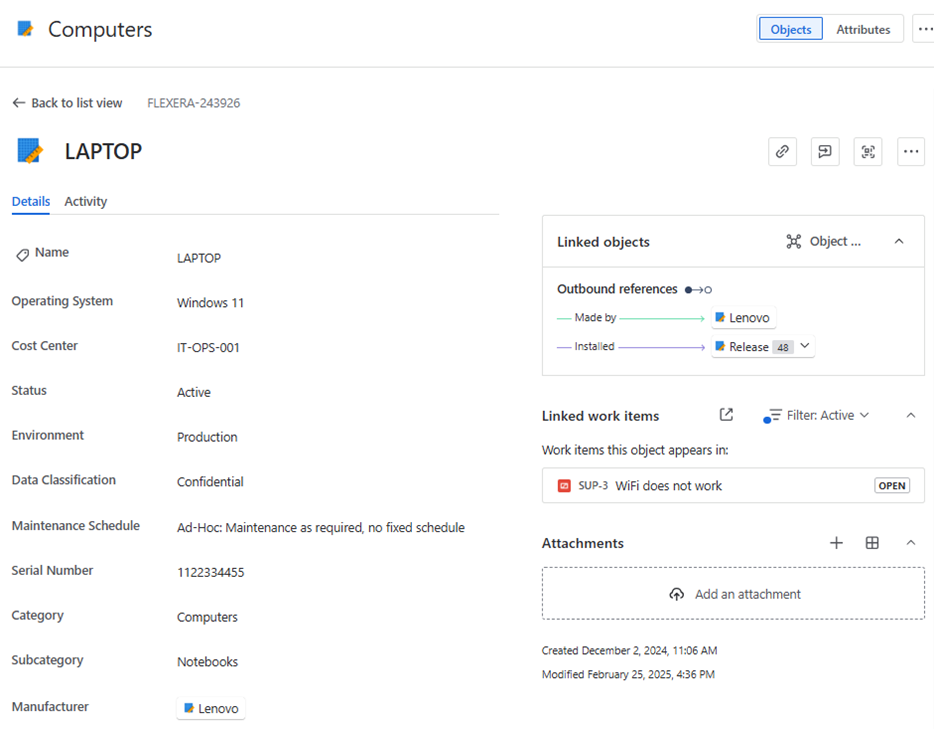This screenshot has width=934, height=729.
Task: Go back to list view
Action: (67, 103)
